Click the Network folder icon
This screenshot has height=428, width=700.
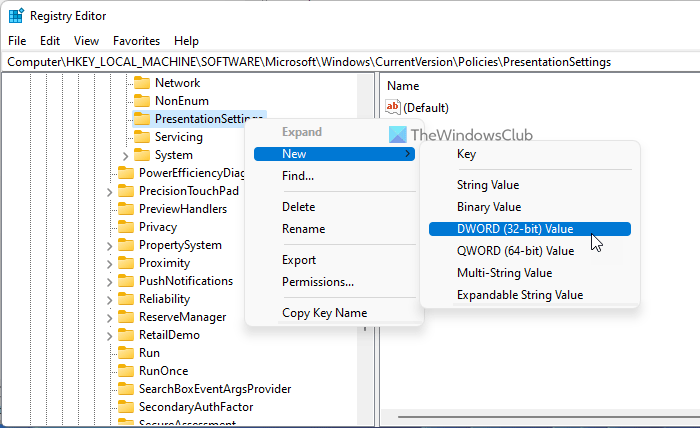coord(142,83)
